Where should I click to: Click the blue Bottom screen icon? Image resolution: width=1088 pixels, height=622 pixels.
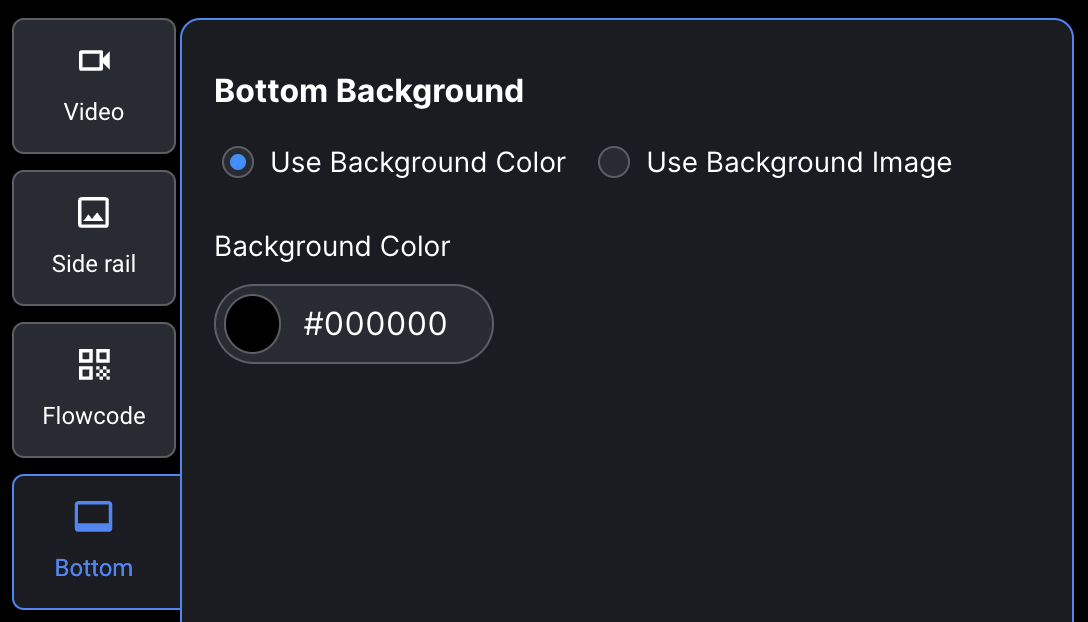click(x=94, y=516)
